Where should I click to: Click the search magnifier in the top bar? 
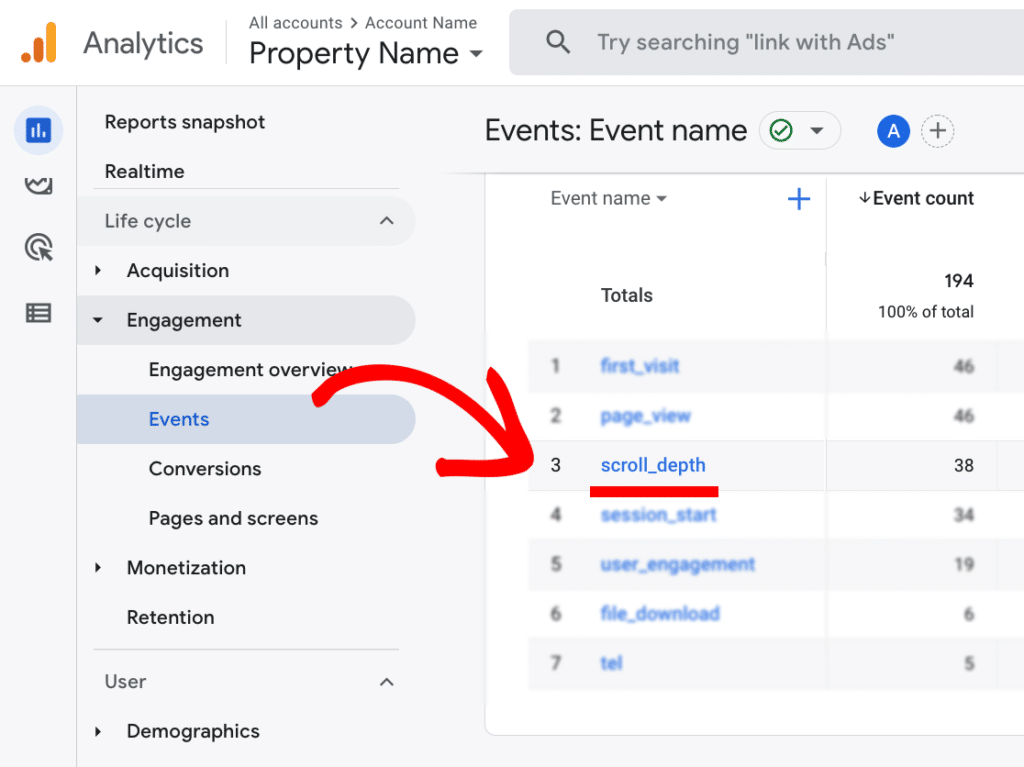click(x=558, y=42)
